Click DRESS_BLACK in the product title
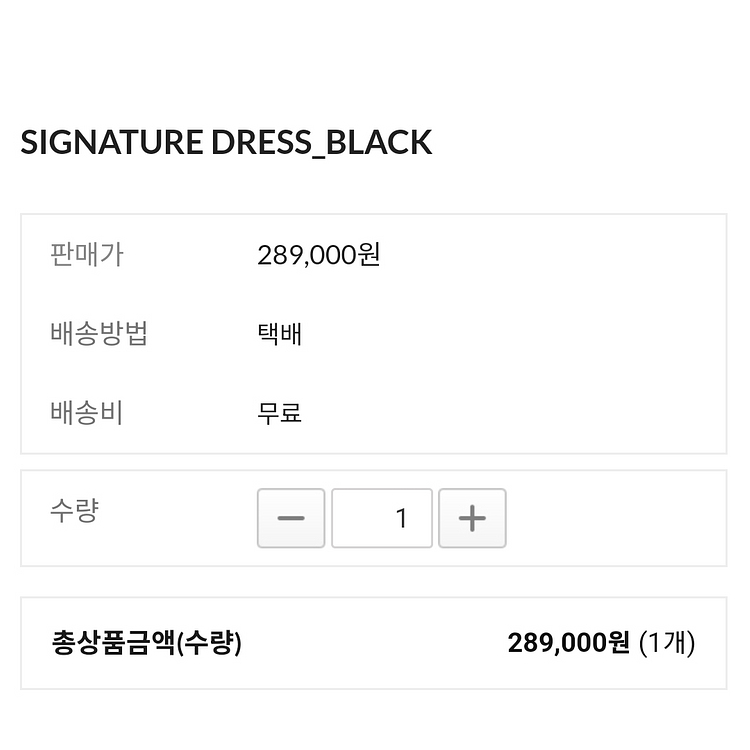750x750 pixels. click(321, 142)
